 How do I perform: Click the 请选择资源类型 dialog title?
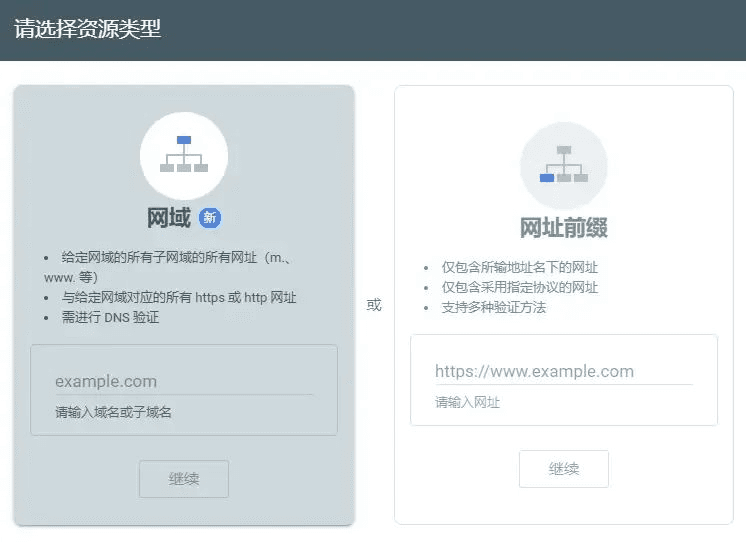[88, 29]
